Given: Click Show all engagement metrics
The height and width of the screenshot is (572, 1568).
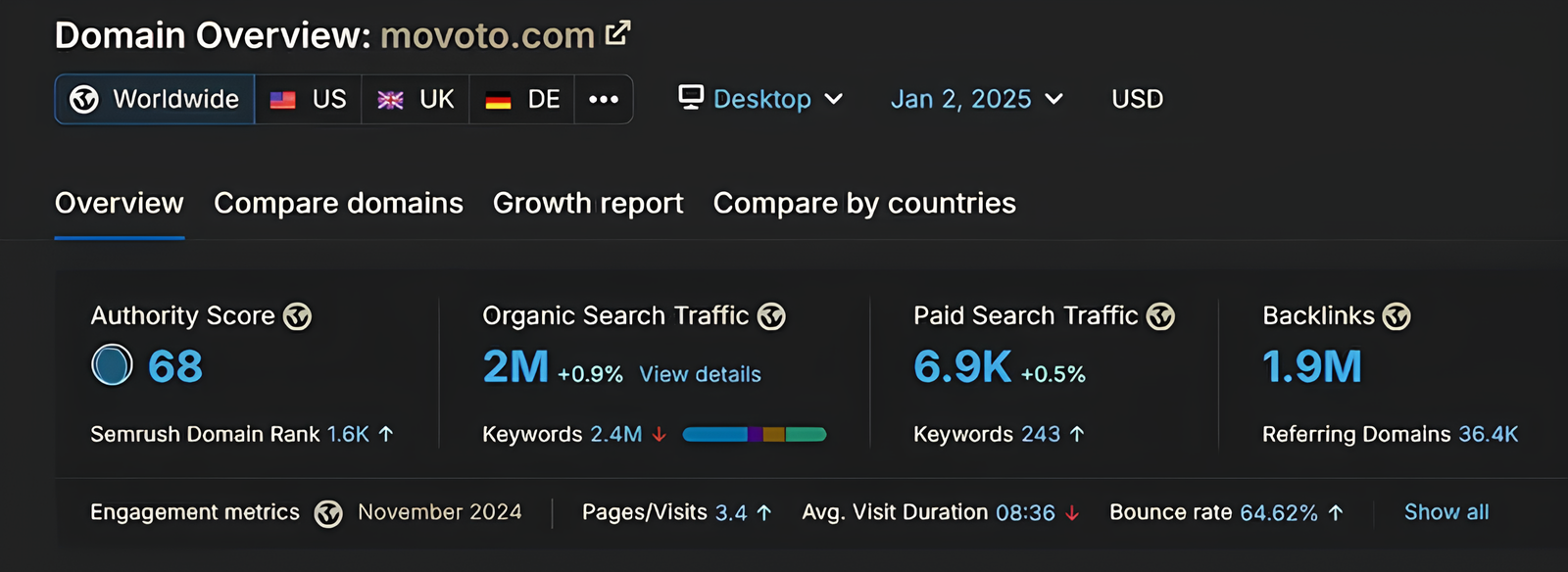Looking at the screenshot, I should pos(1446,512).
